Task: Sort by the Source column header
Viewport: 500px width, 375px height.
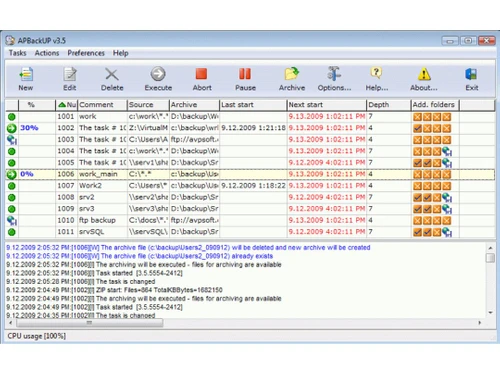Action: coord(148,105)
